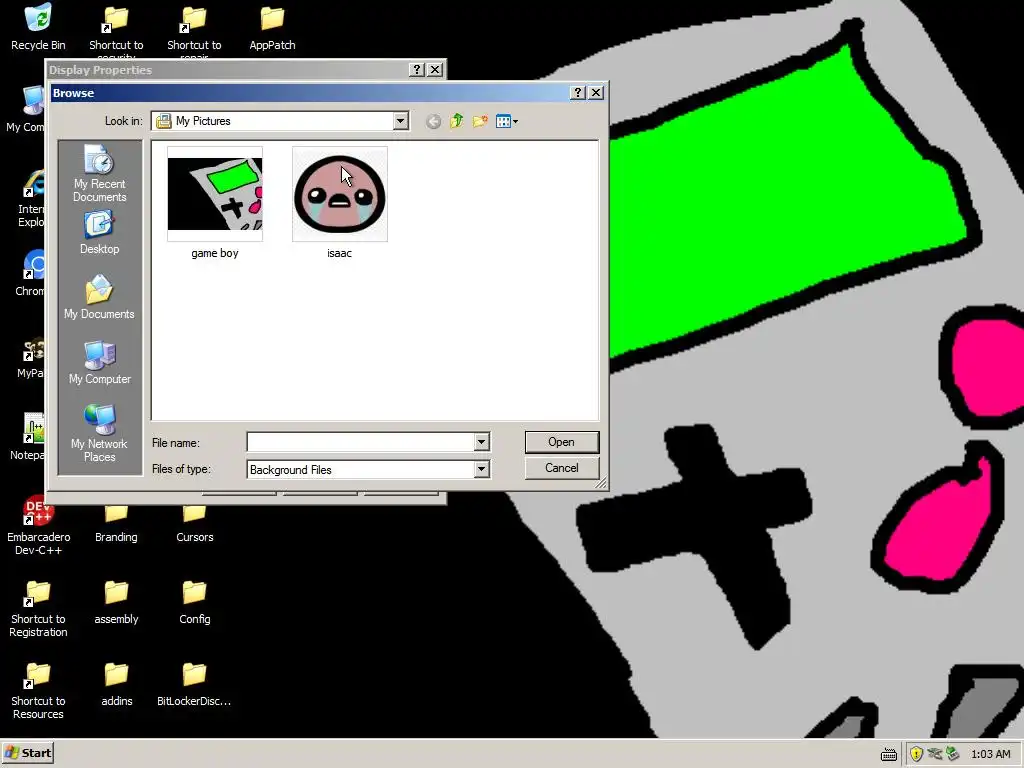The height and width of the screenshot is (768, 1024).
Task: Expand the Files of type dropdown
Action: click(481, 469)
